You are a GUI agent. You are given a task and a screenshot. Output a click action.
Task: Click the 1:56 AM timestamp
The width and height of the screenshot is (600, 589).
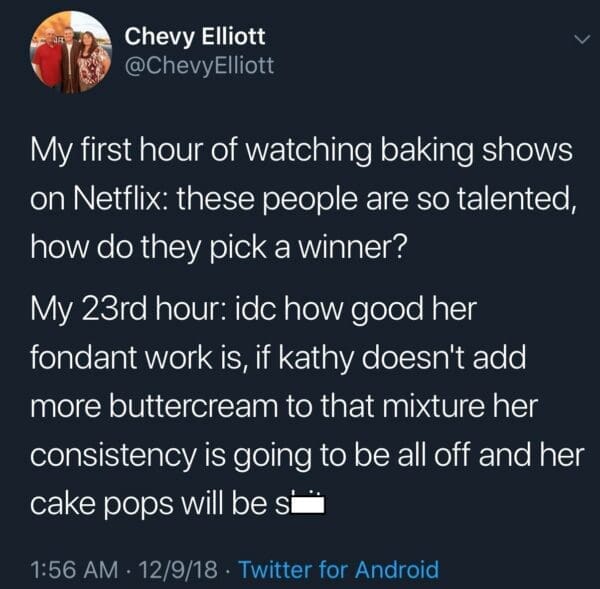pyautogui.click(x=72, y=570)
